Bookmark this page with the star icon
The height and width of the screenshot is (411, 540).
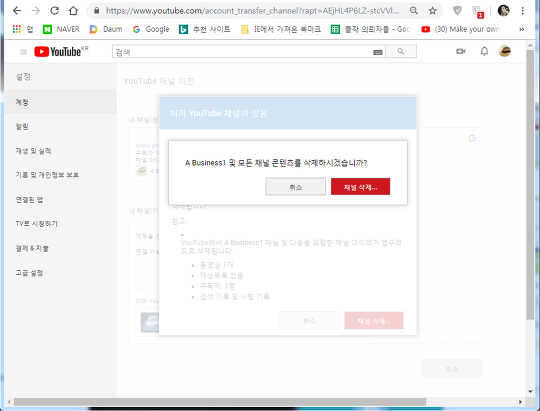point(433,11)
